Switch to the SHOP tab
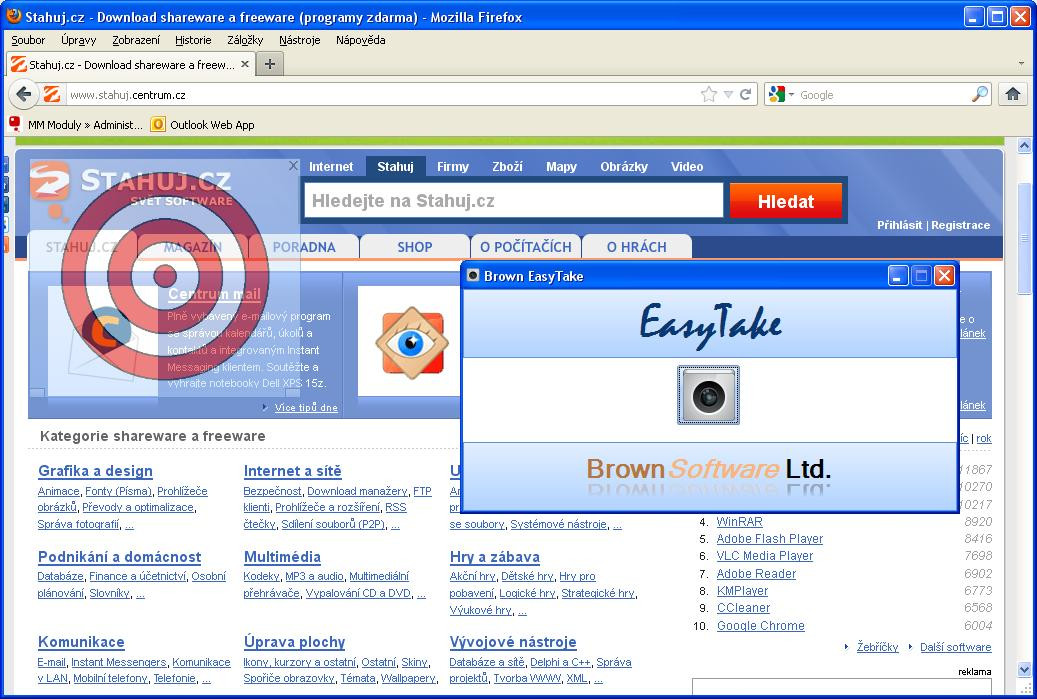The image size is (1037, 699). (x=415, y=247)
